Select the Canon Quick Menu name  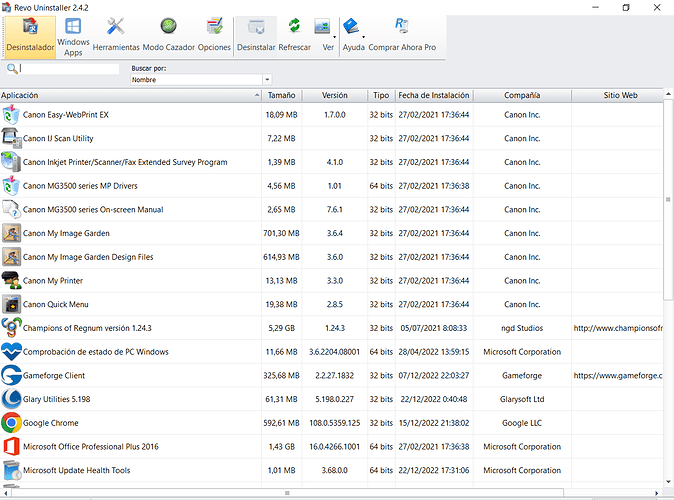(x=55, y=304)
